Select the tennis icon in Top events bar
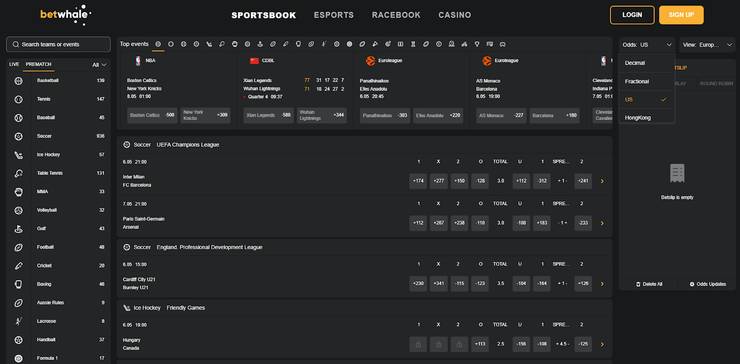Image resolution: width=740 pixels, height=364 pixels. (171, 44)
